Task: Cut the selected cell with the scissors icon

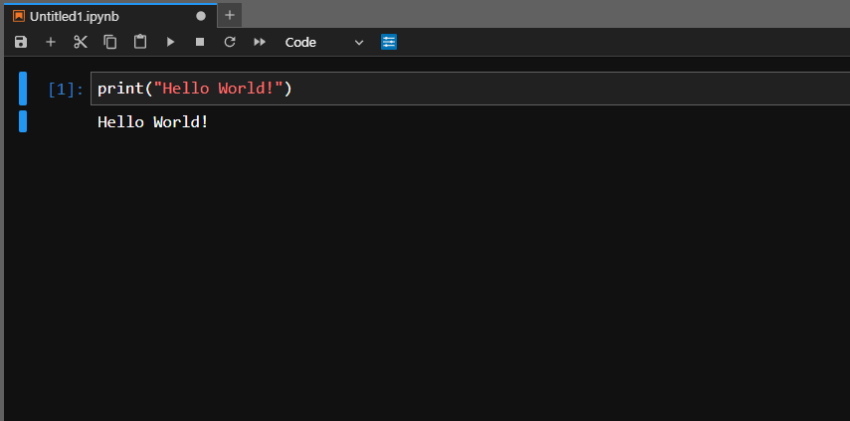Action: (80, 42)
